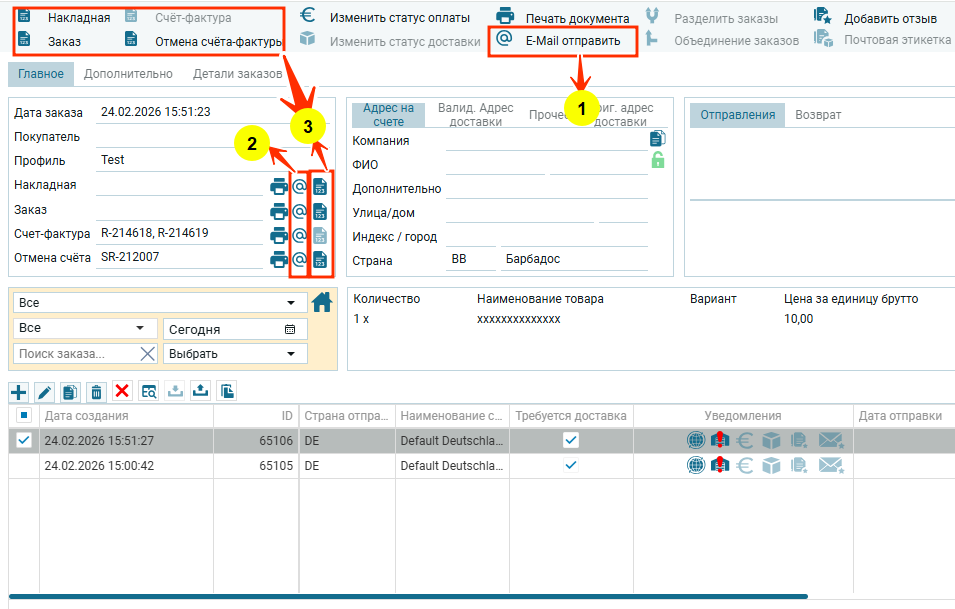Click the home icon beside the filter panel
The height and width of the screenshot is (609, 955).
(321, 302)
